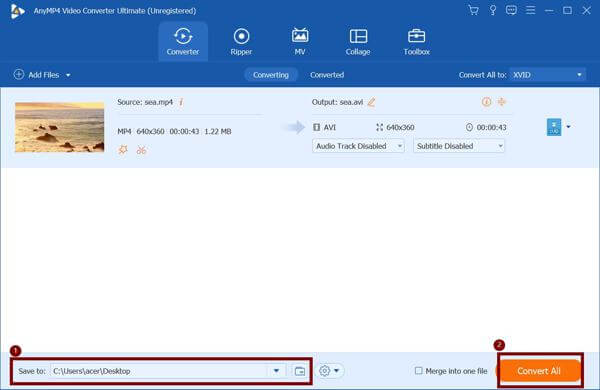Open the MV tab
The image size is (600, 390).
pyautogui.click(x=300, y=42)
